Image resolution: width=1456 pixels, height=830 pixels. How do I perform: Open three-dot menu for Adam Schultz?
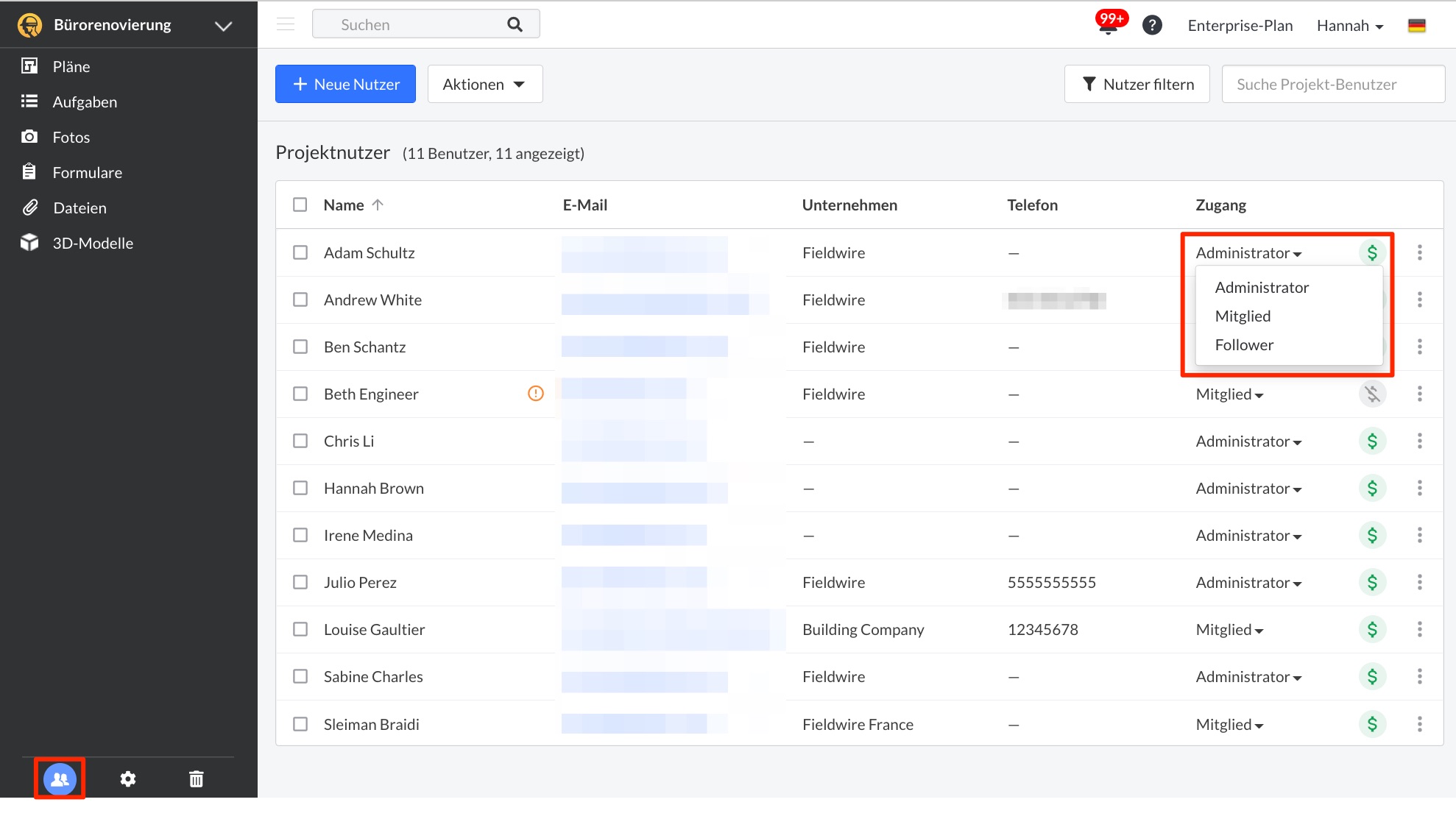click(1420, 252)
